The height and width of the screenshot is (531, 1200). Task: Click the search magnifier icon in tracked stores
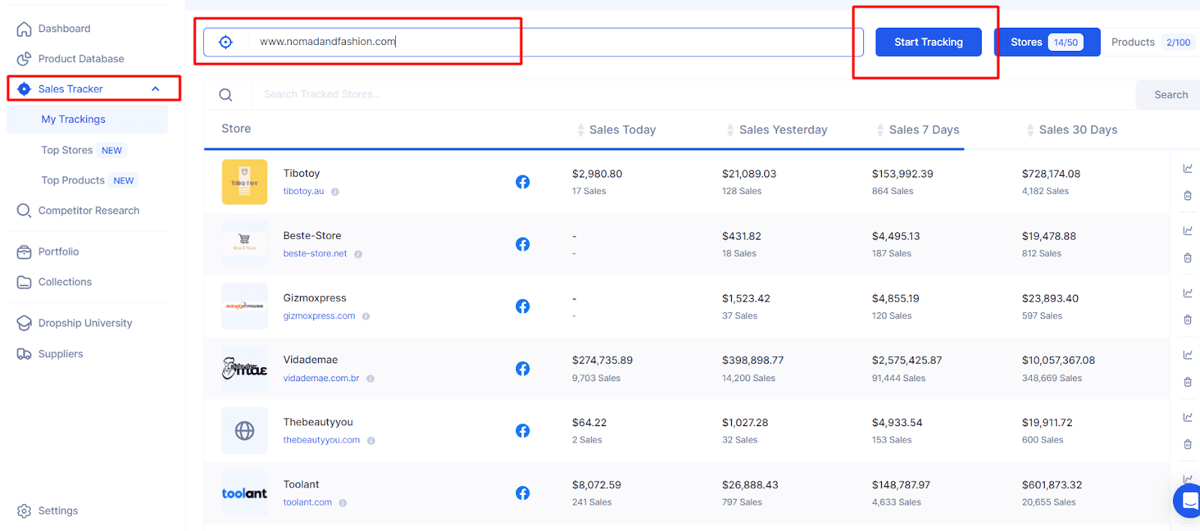(226, 95)
